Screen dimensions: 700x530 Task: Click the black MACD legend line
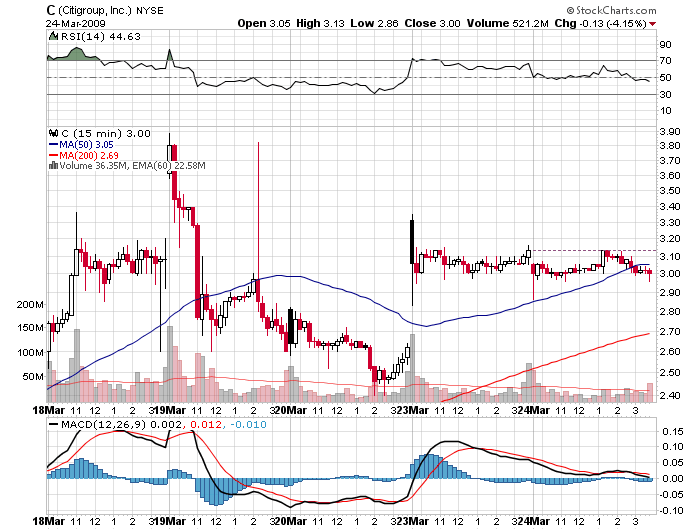point(54,424)
